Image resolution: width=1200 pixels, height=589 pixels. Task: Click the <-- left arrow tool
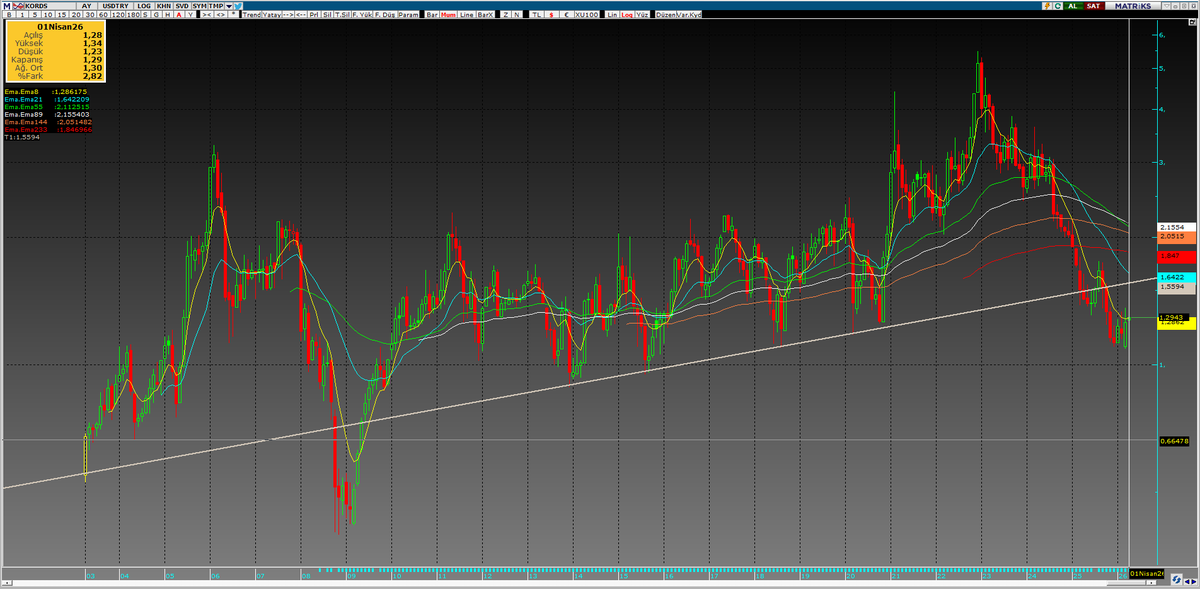(301, 15)
